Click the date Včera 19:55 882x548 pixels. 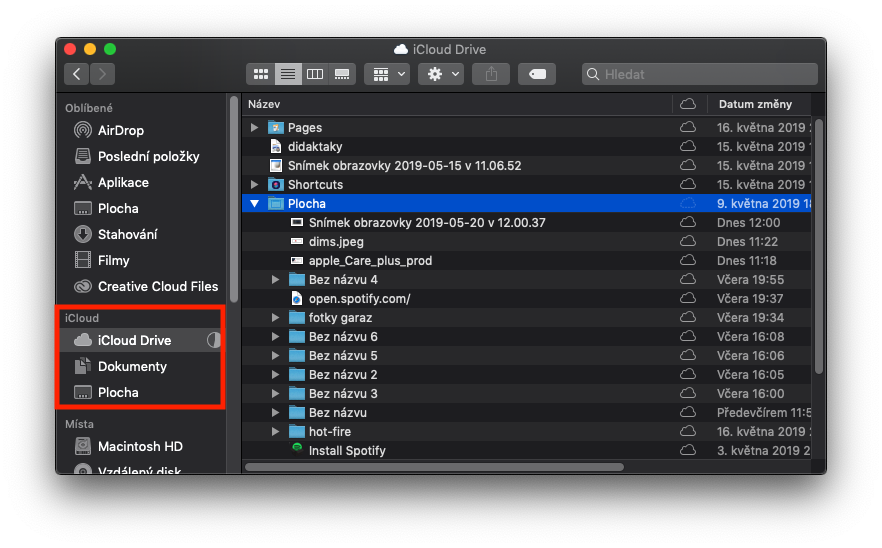pos(750,280)
